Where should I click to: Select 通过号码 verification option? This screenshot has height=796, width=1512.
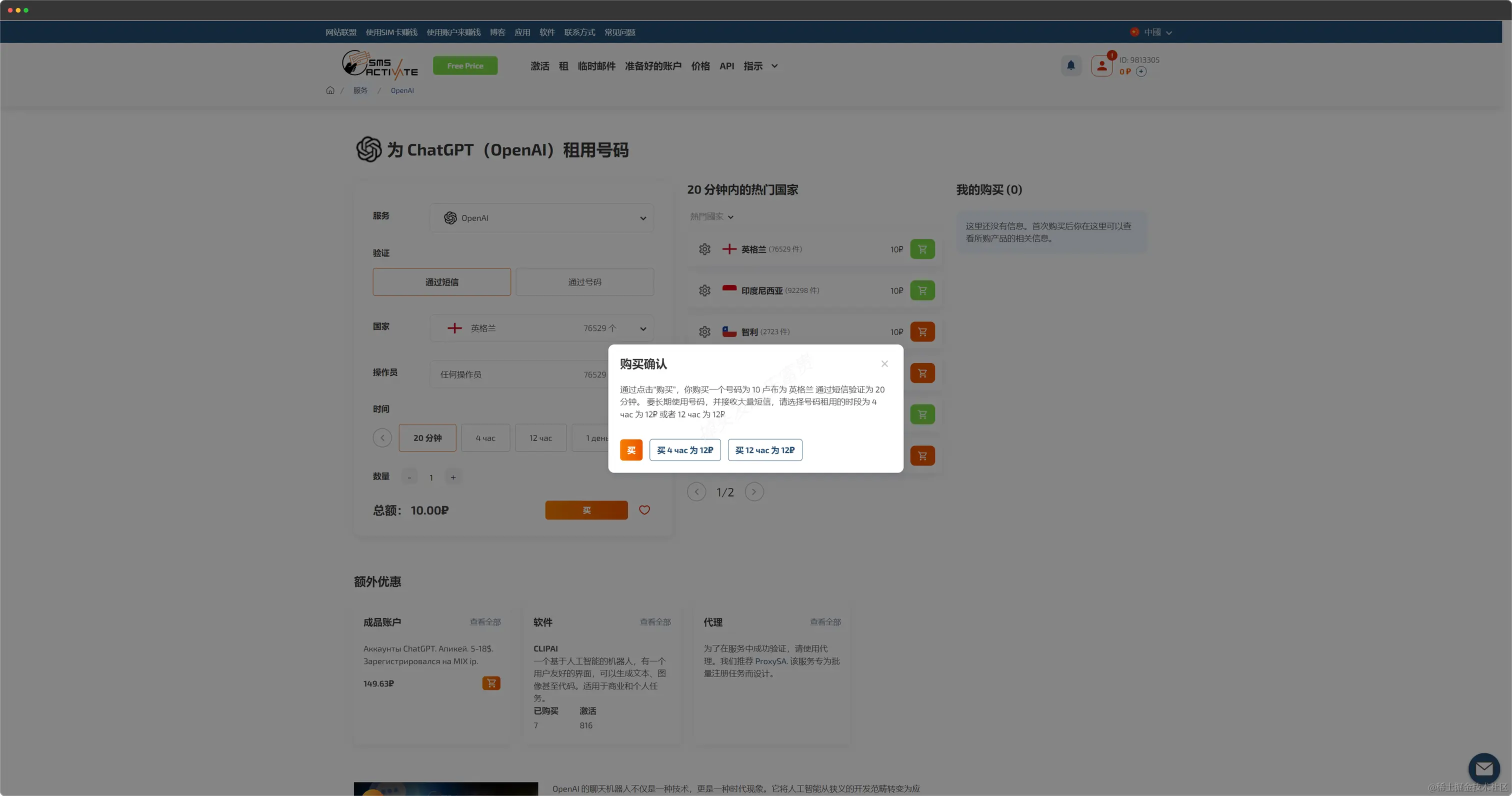tap(584, 282)
